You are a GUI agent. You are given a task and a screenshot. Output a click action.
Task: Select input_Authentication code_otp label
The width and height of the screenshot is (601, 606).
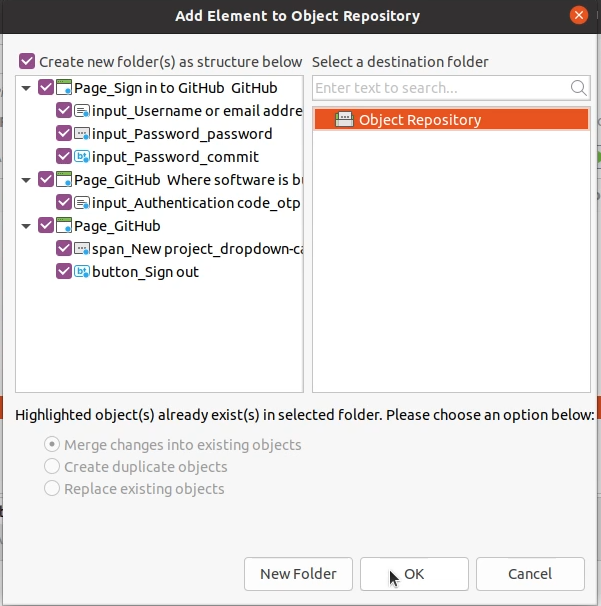pos(196,203)
